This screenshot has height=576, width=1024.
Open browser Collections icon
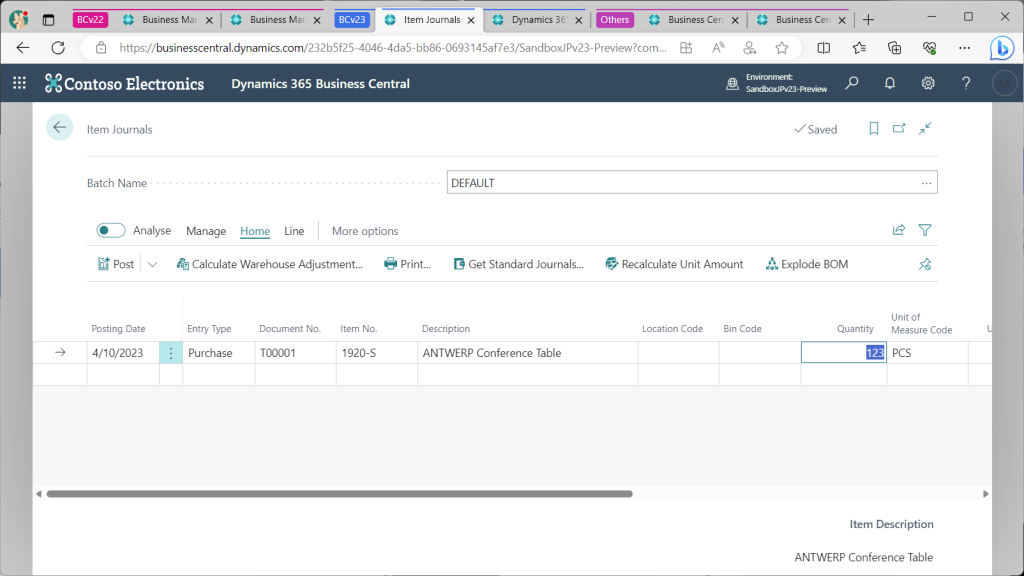(894, 48)
